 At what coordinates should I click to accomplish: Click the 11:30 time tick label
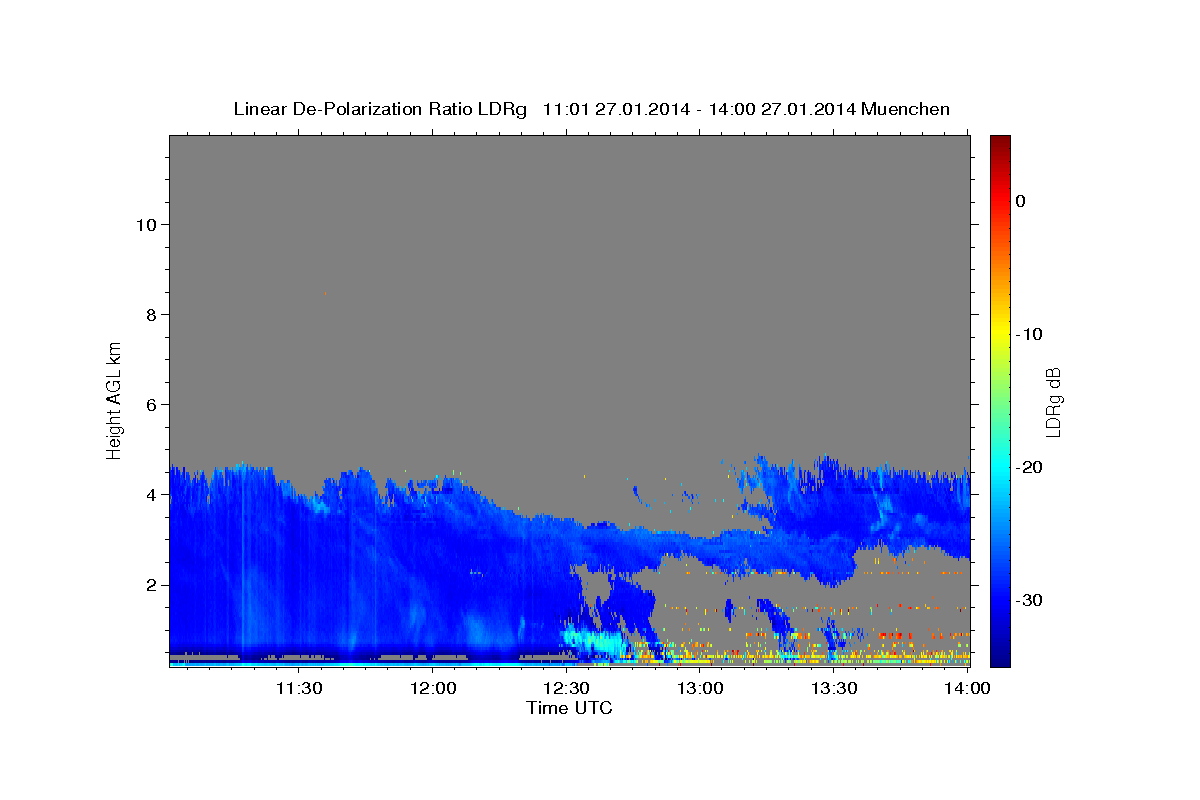tap(298, 688)
